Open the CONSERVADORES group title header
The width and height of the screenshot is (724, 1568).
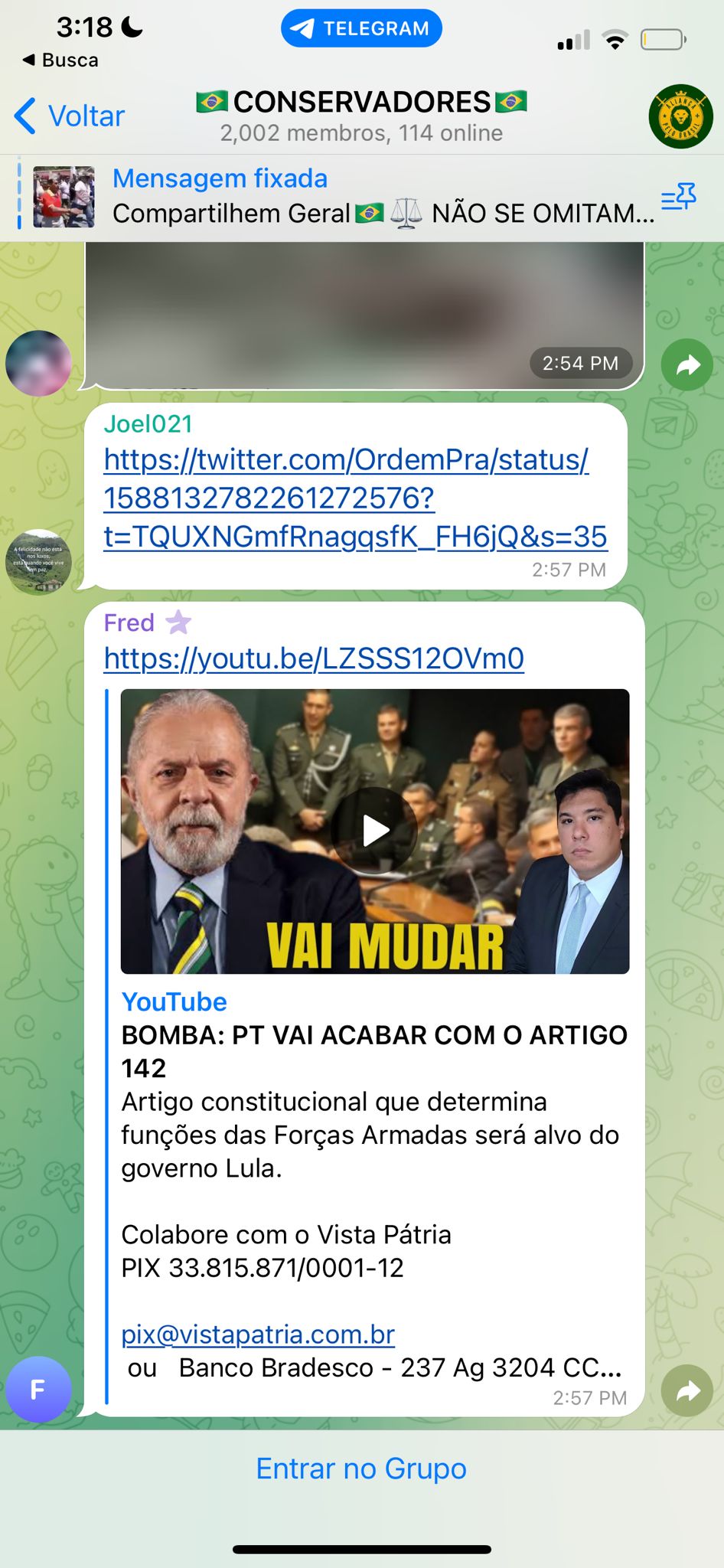click(x=361, y=116)
